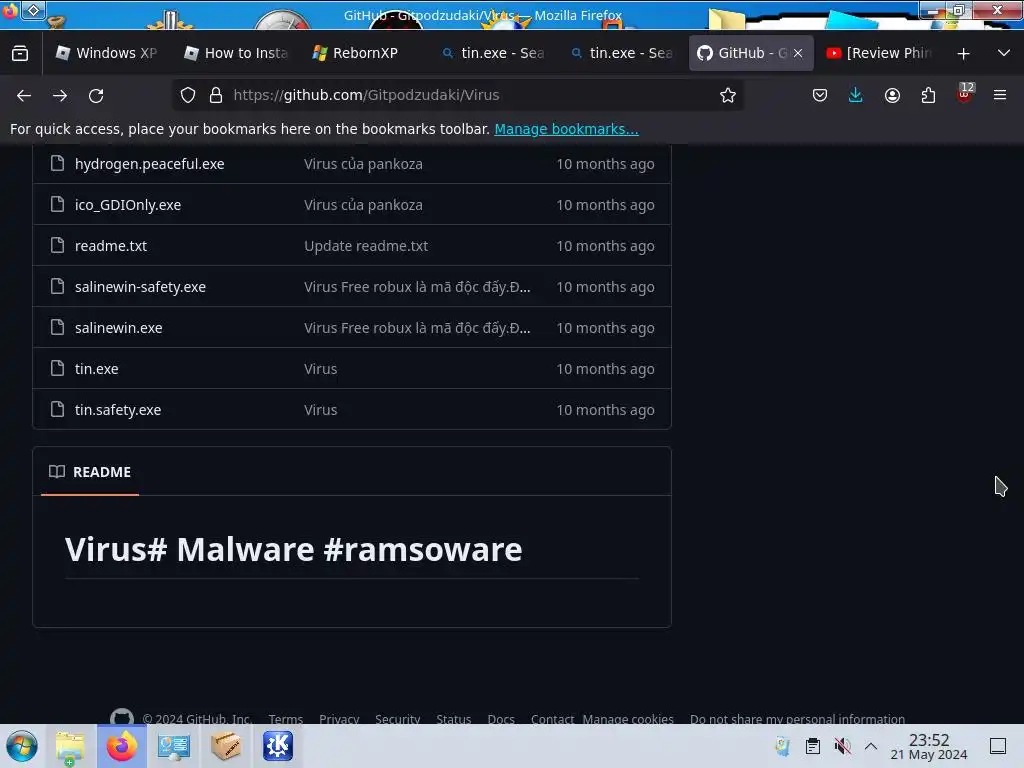Click the clipboard tray icon

tap(812, 746)
